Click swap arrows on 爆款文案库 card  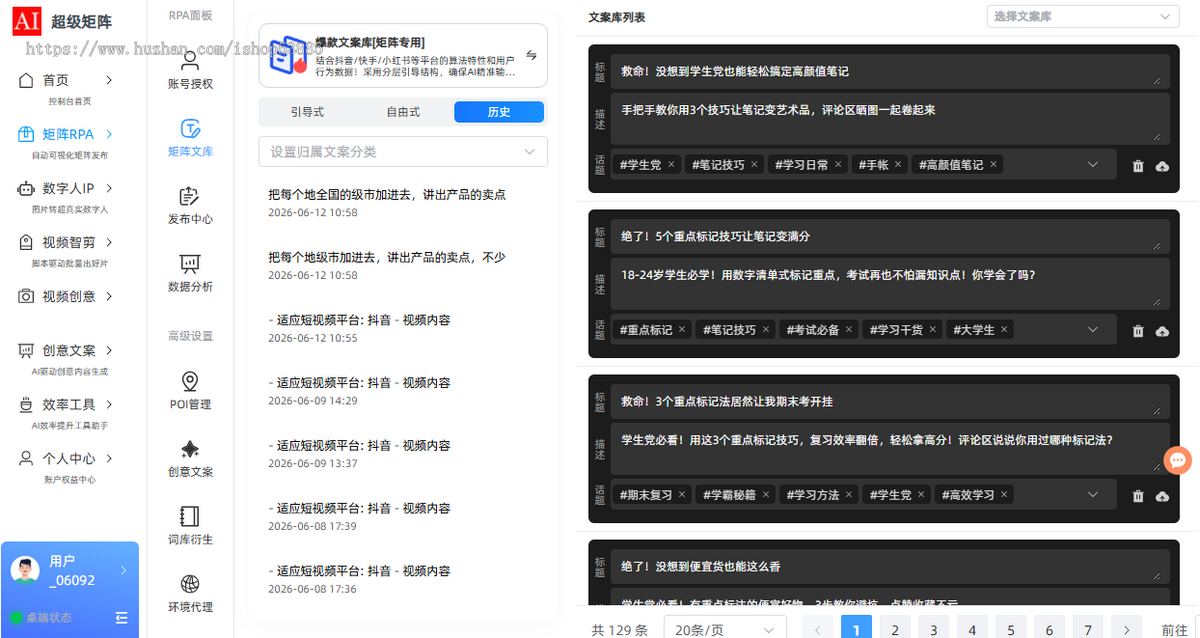click(531, 56)
